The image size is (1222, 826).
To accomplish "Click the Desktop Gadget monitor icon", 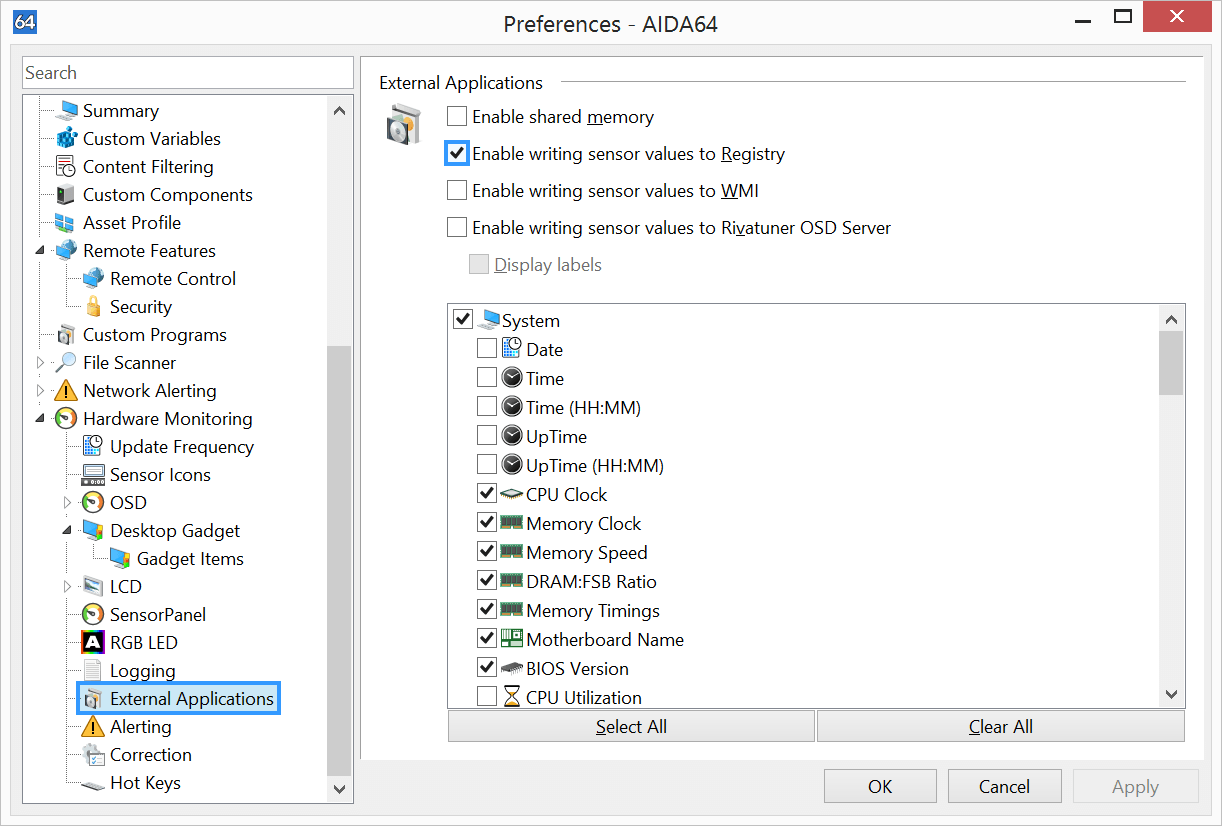I will pyautogui.click(x=94, y=531).
